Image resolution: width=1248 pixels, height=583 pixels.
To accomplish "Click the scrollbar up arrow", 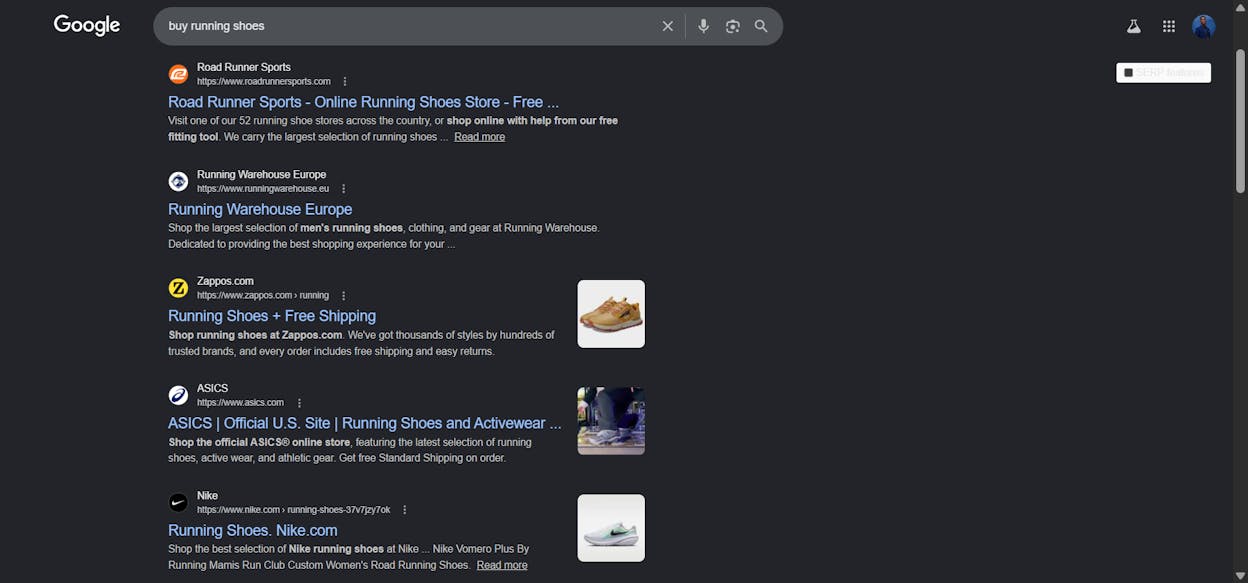I will [x=1241, y=6].
